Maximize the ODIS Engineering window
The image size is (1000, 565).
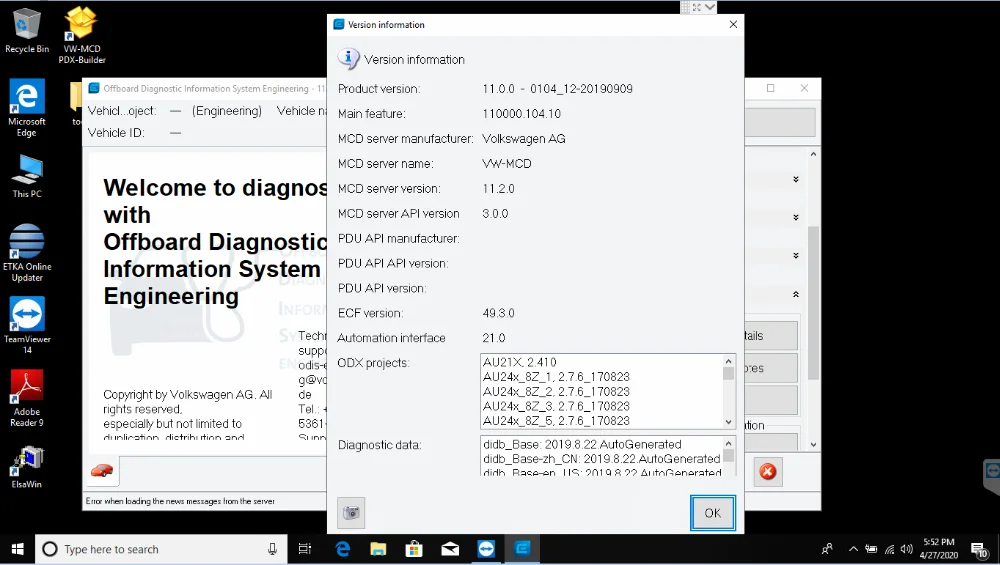pyautogui.click(x=770, y=88)
